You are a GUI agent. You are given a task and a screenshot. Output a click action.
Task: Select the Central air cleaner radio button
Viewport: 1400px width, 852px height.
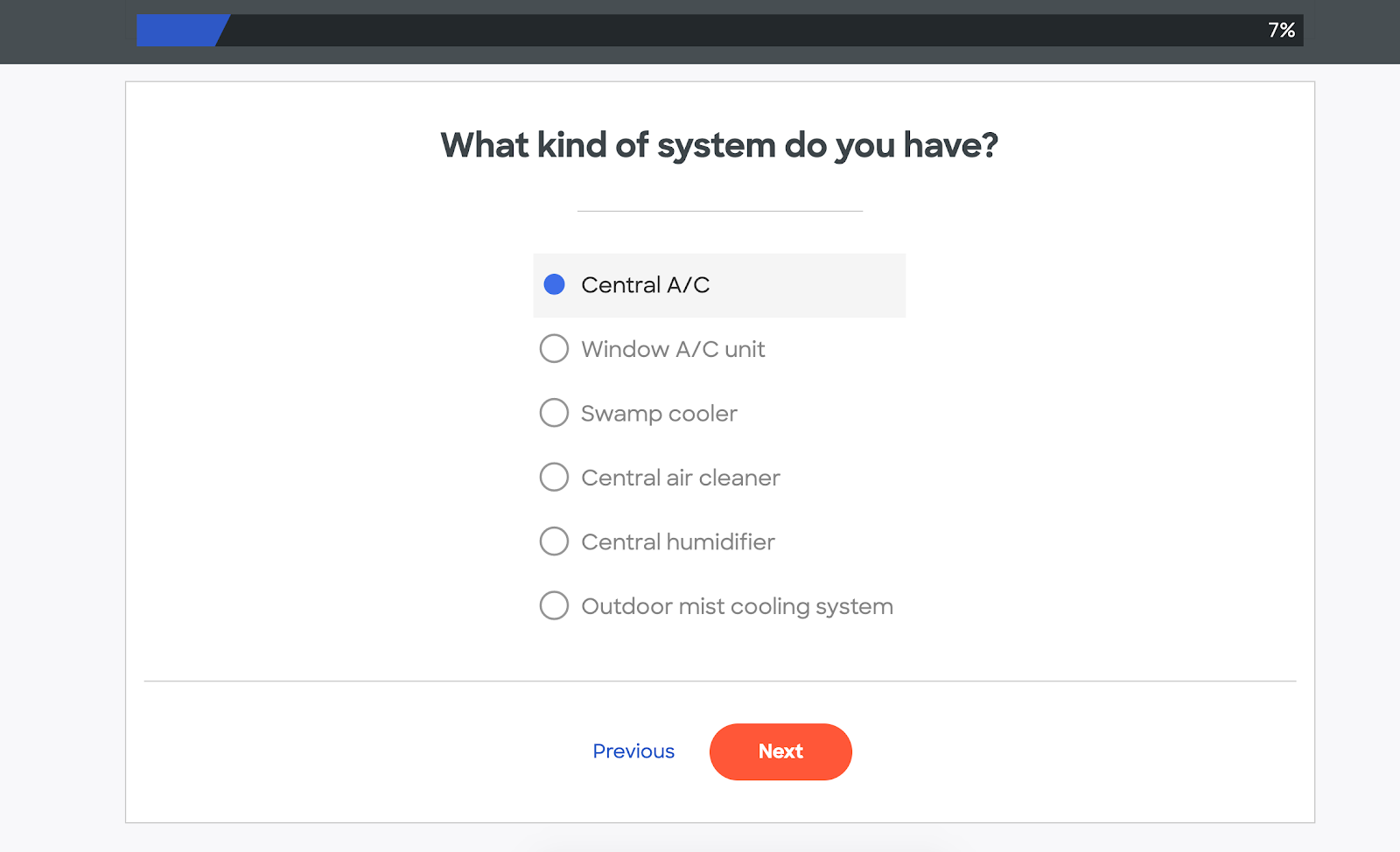[x=554, y=478]
